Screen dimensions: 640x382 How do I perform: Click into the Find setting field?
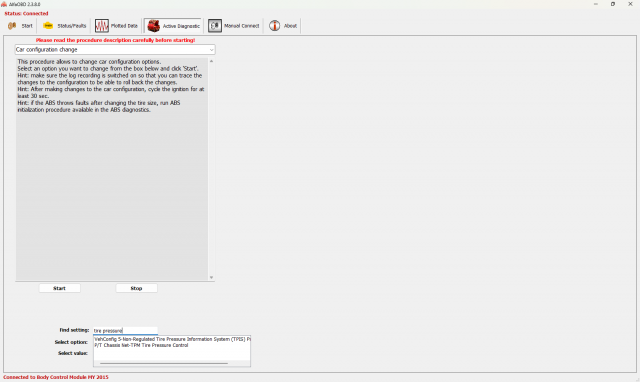pyautogui.click(x=125, y=331)
